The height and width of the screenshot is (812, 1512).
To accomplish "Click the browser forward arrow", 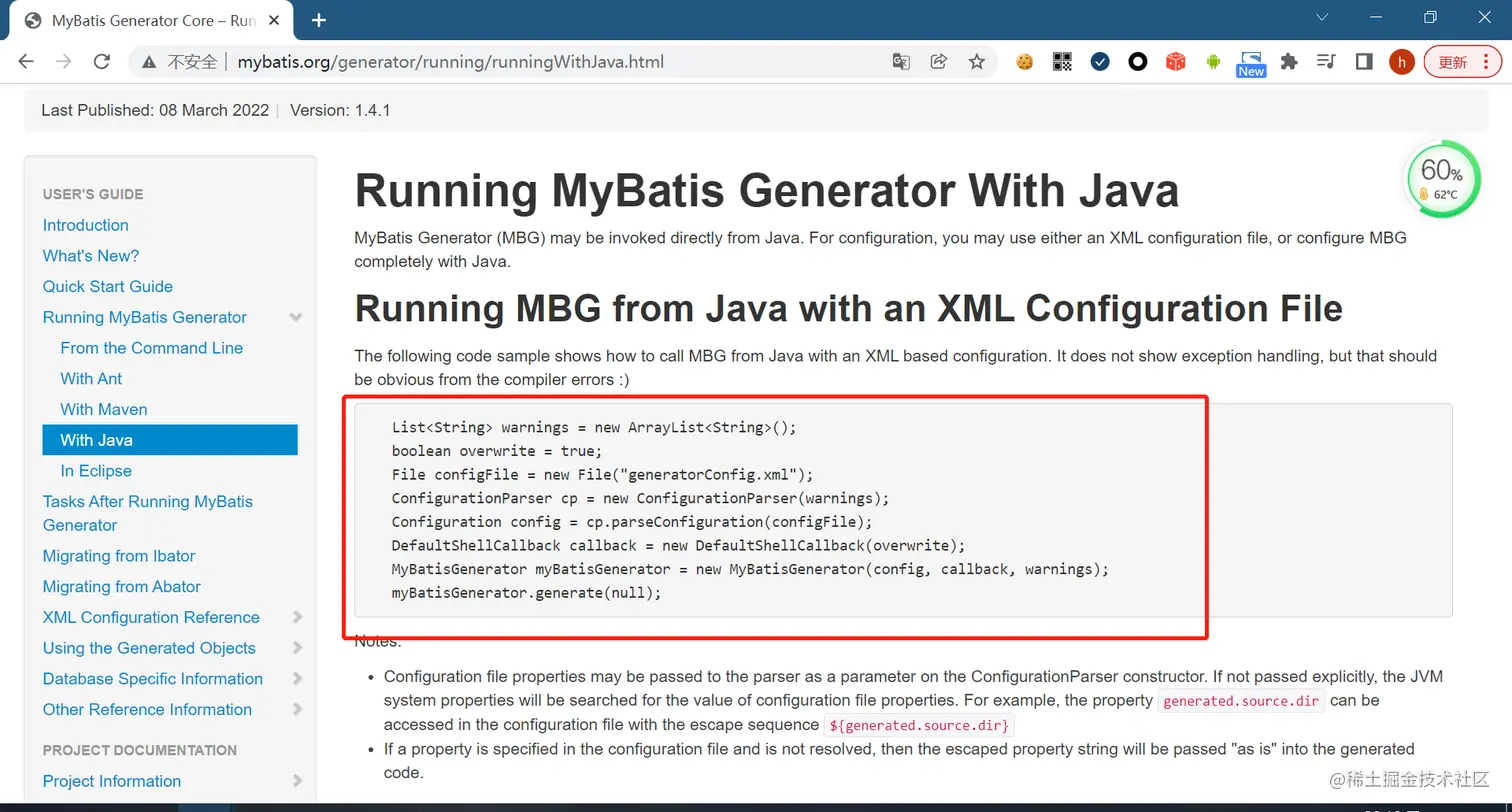I will tap(64, 62).
